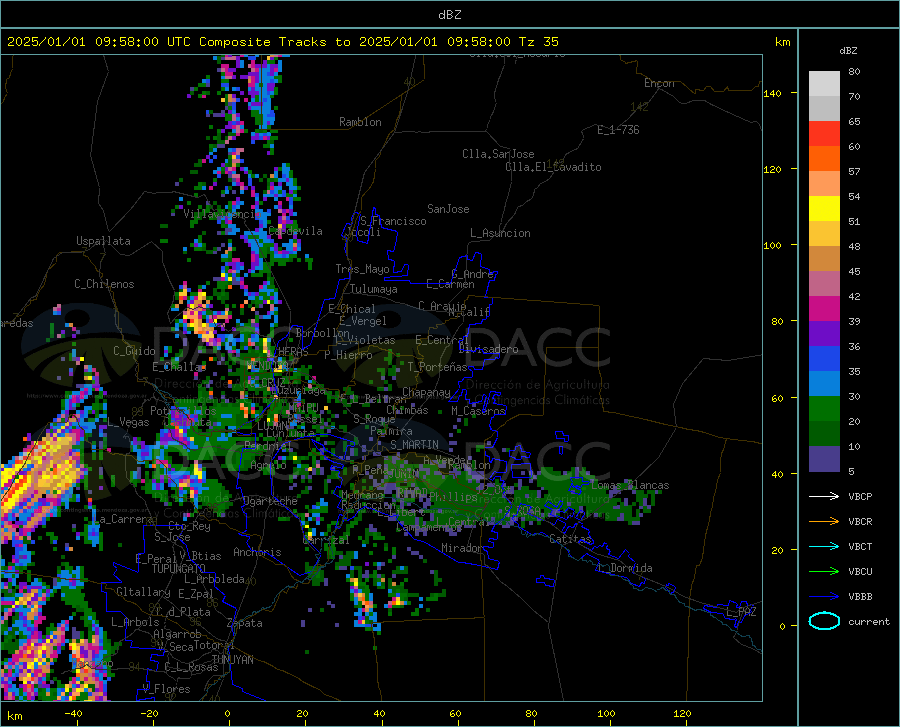
Task: Click the white VBCP arrow legend icon
Action: (x=824, y=496)
